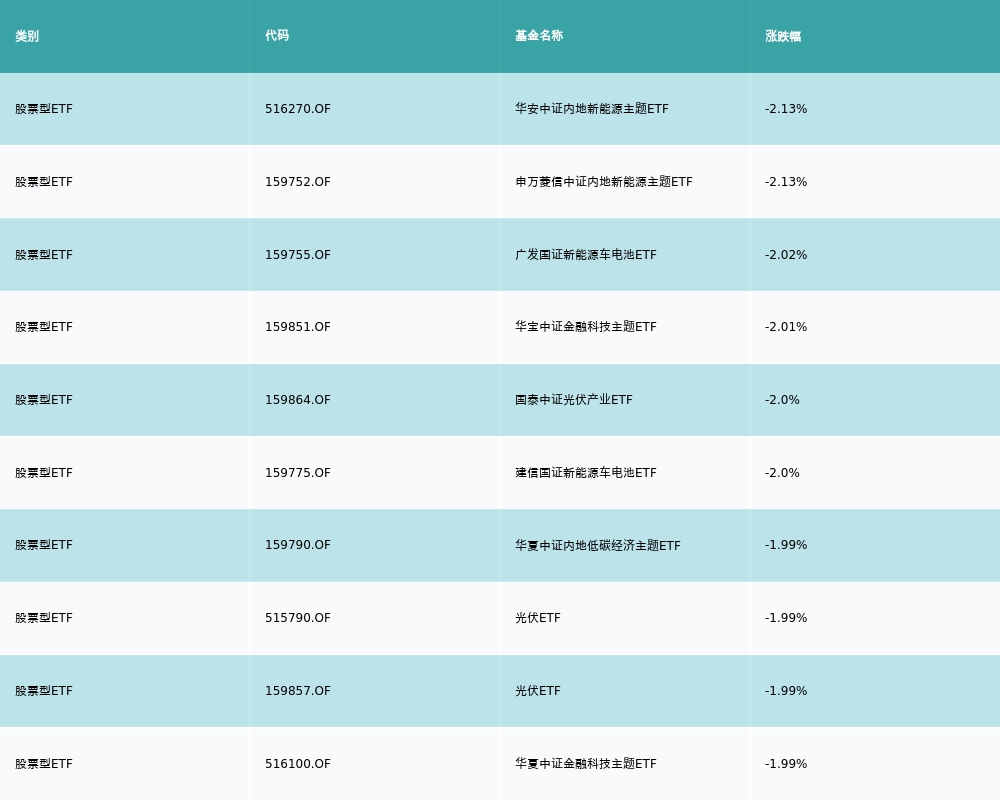Click 股票型ETF in the 159755.OF row
1000x800 pixels.
(44, 255)
